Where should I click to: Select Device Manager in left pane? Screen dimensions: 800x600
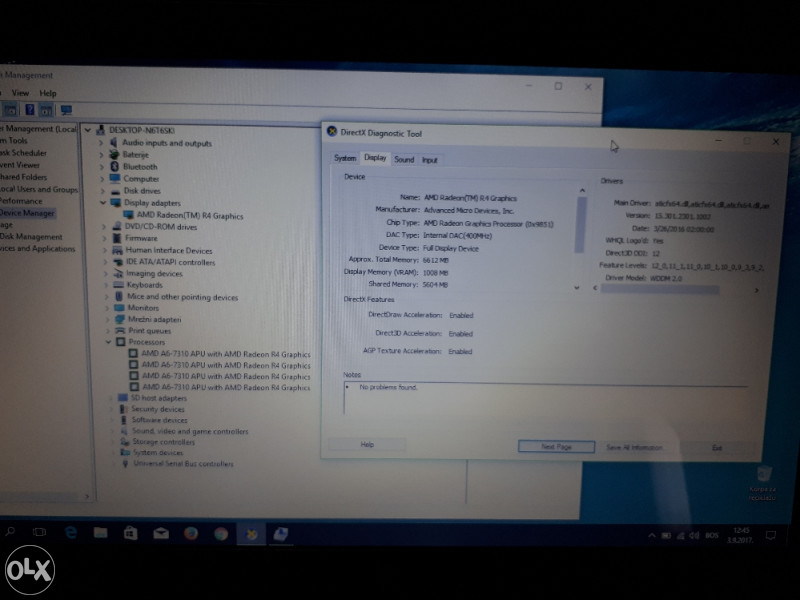(27, 213)
